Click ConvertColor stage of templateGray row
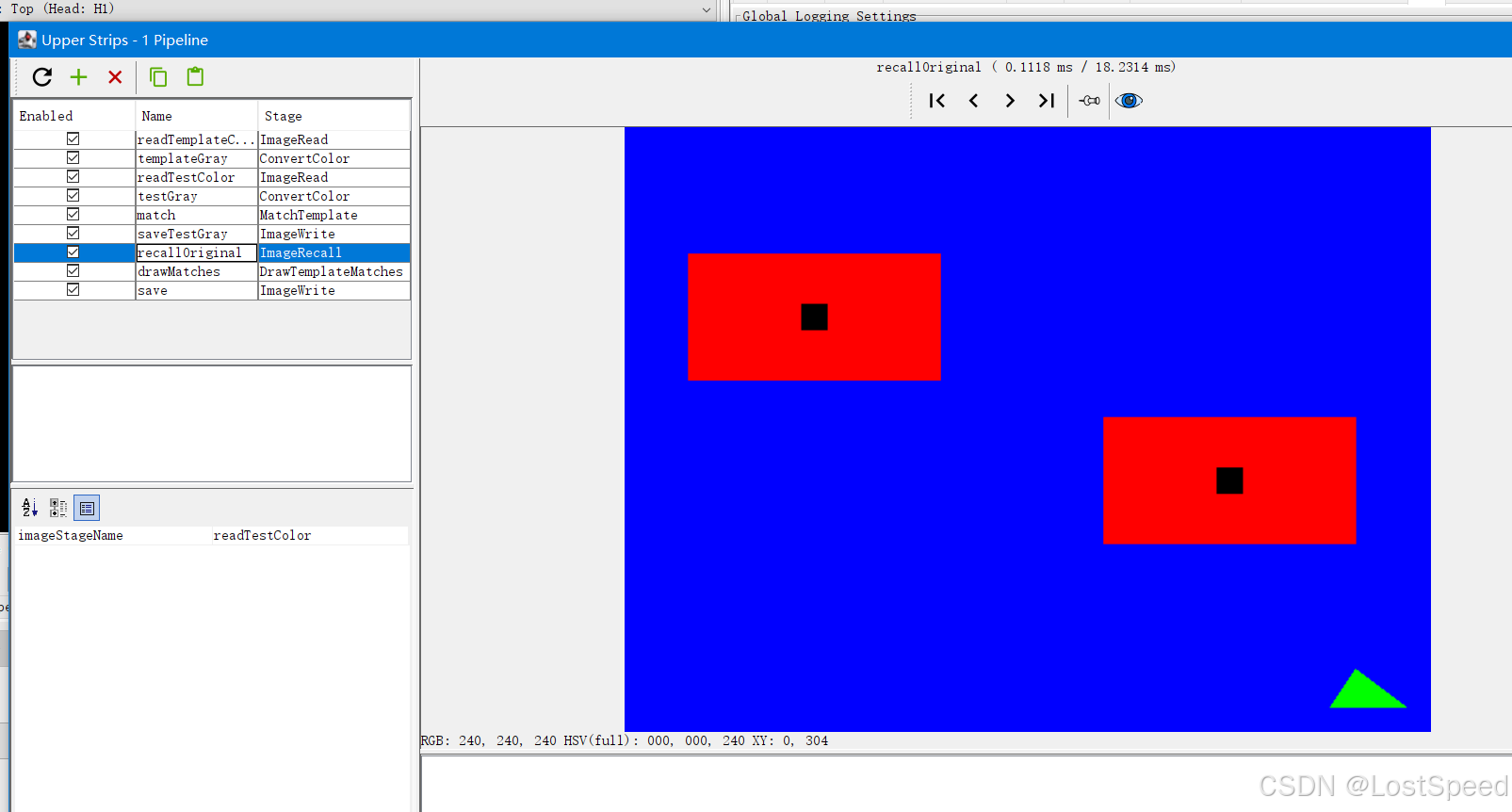1512x812 pixels. pos(333,158)
